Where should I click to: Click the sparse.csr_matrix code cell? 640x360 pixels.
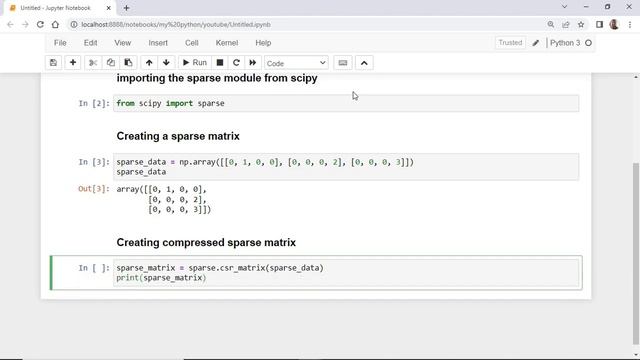pyautogui.click(x=346, y=273)
